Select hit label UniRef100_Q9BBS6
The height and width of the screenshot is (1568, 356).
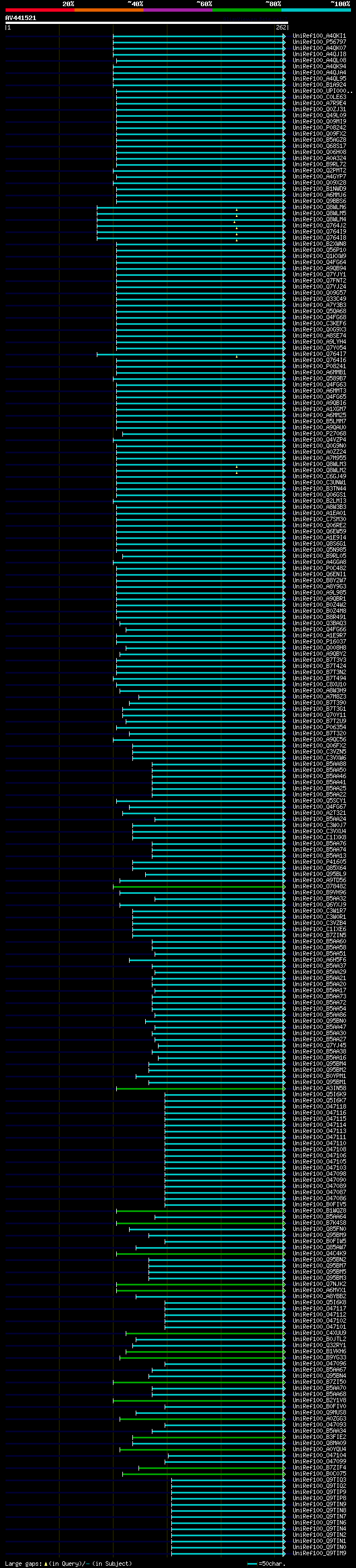click(x=319, y=201)
